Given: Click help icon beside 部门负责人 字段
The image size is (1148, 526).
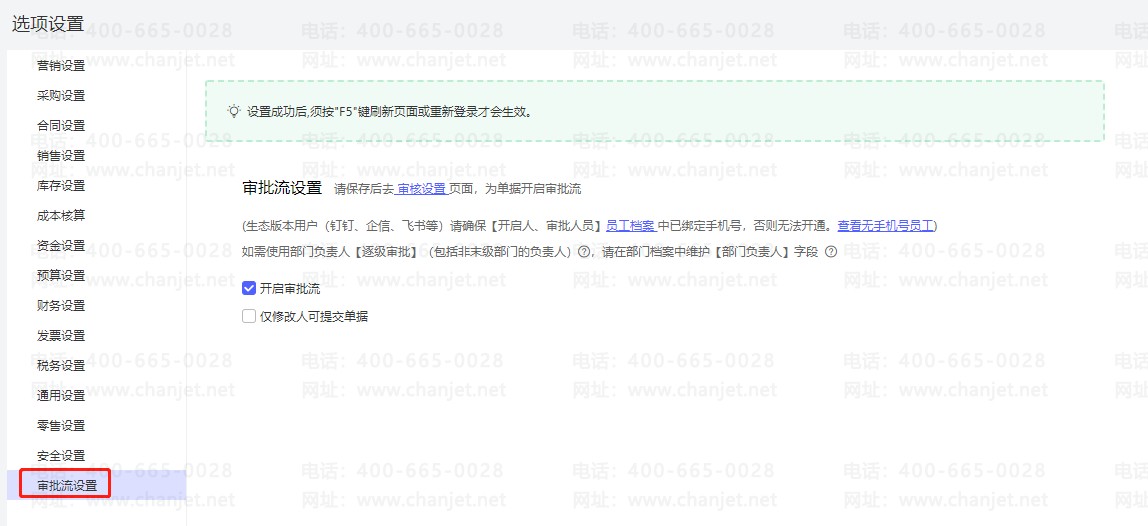Looking at the screenshot, I should (x=830, y=253).
